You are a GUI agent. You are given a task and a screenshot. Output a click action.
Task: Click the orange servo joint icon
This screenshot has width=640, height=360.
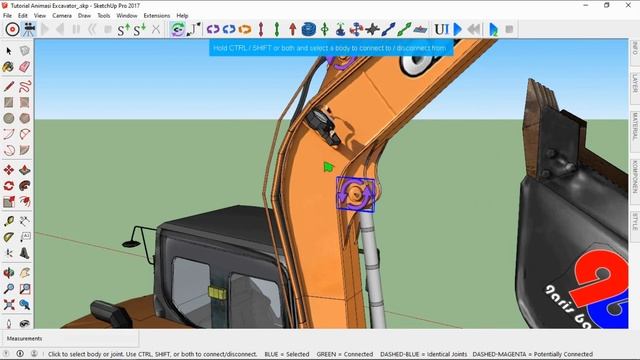click(x=244, y=29)
